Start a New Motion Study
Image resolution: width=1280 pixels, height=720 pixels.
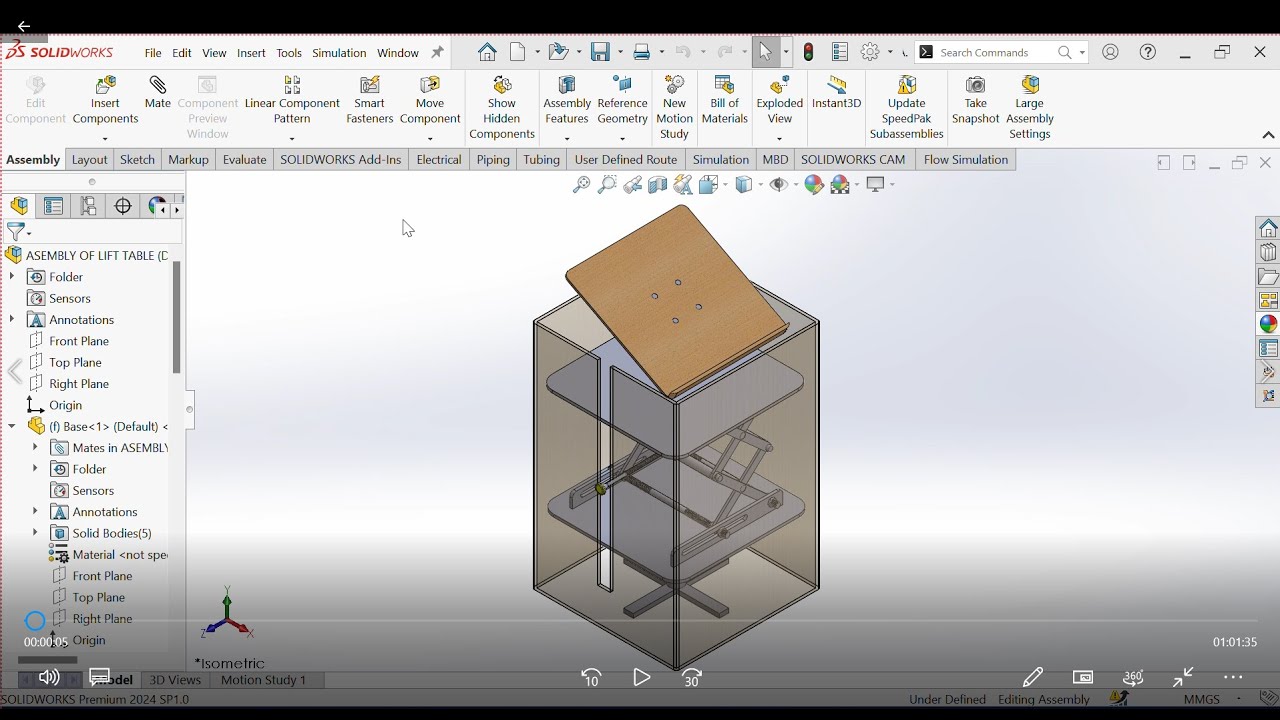click(x=675, y=85)
